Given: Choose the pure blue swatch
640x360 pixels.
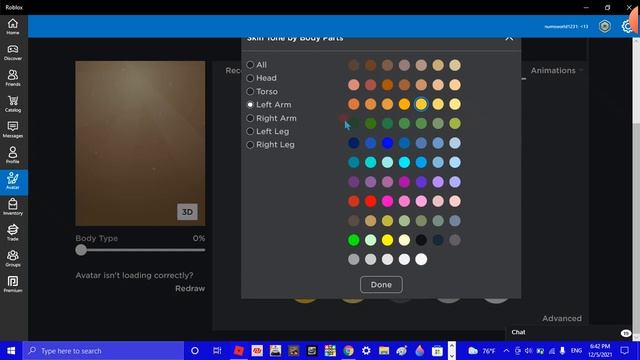Looking at the screenshot, I should (387, 143).
